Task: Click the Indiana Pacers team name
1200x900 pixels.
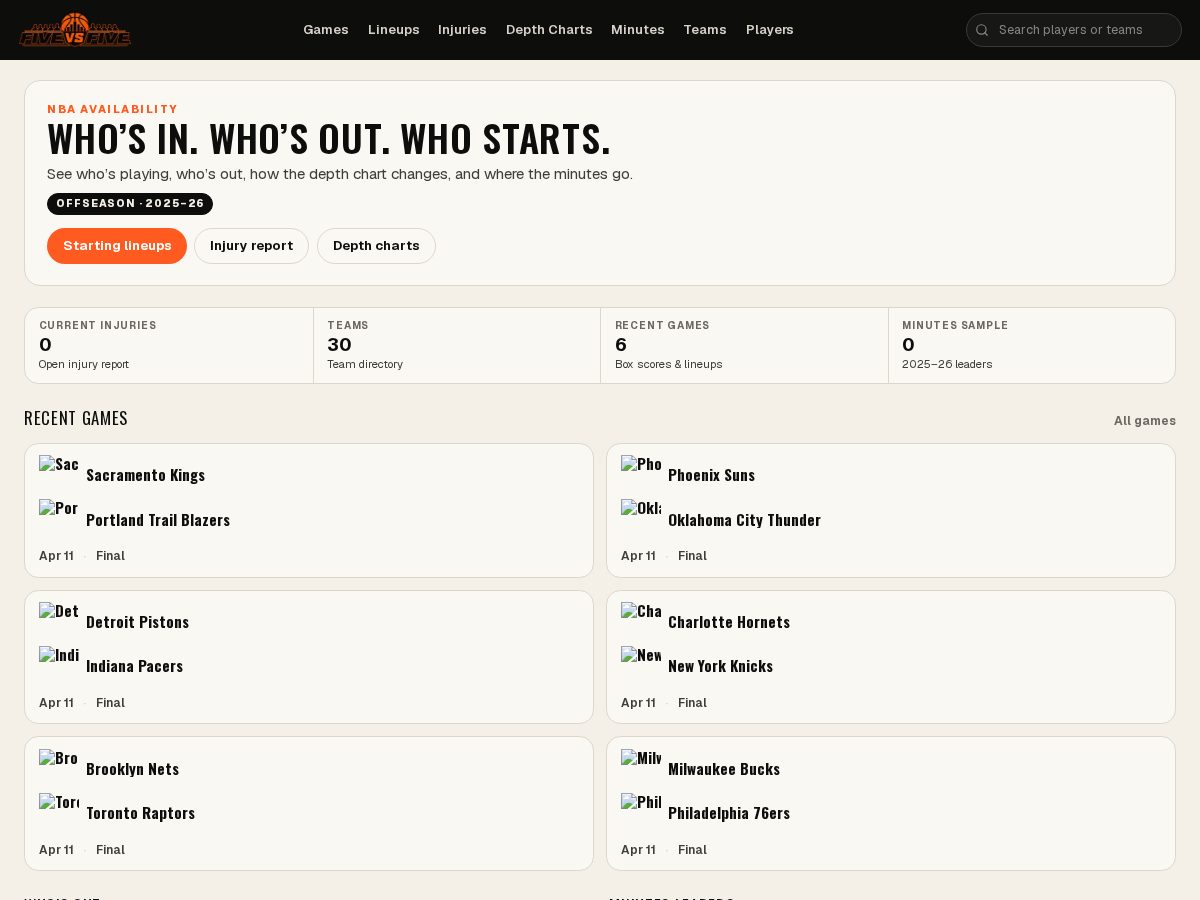Action: (134, 666)
